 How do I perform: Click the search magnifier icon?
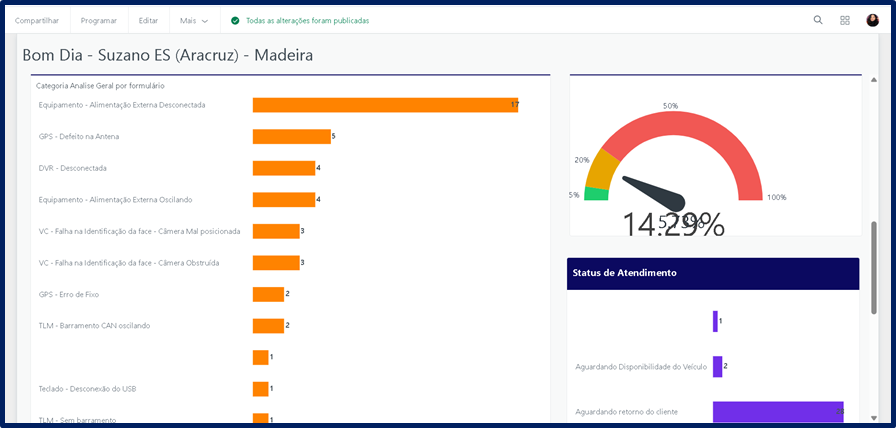[818, 20]
